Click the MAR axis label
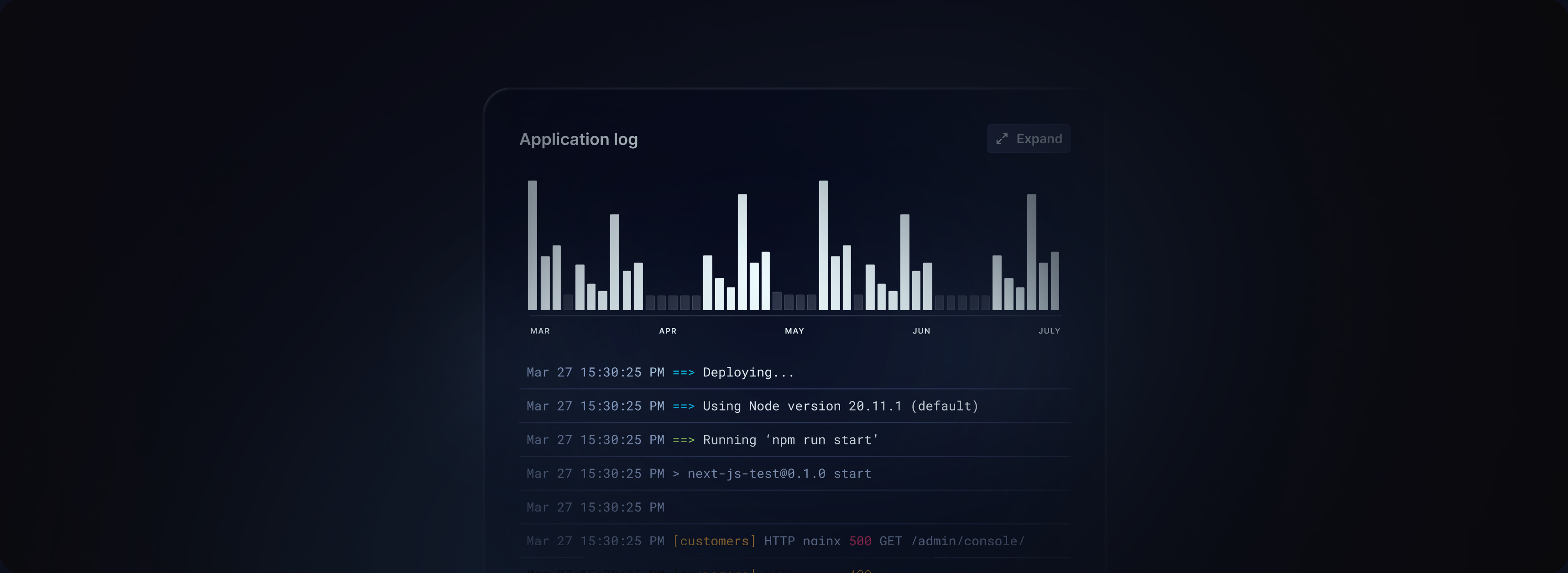1568x573 pixels. [540, 331]
